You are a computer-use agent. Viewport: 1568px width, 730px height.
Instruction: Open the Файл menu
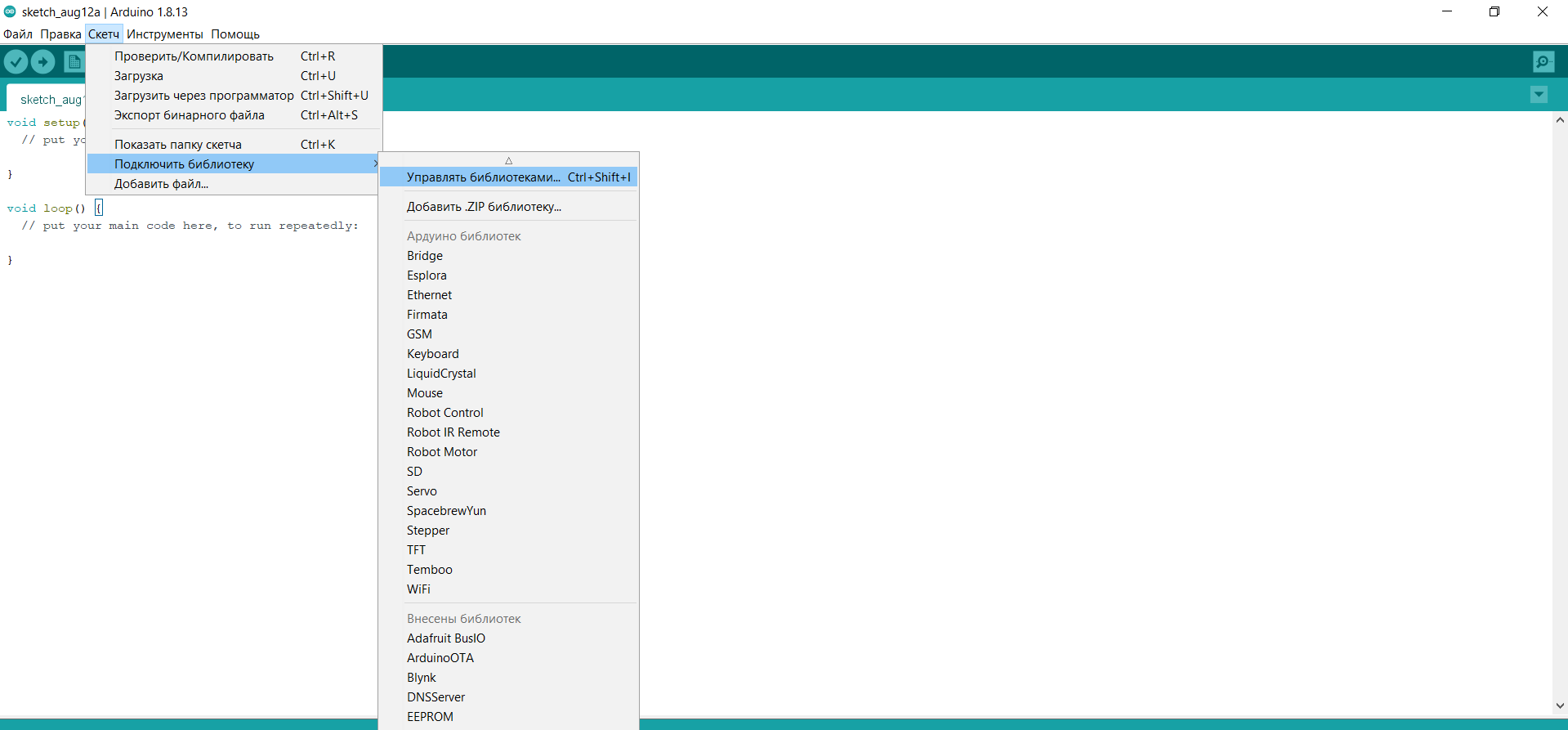pyautogui.click(x=18, y=34)
